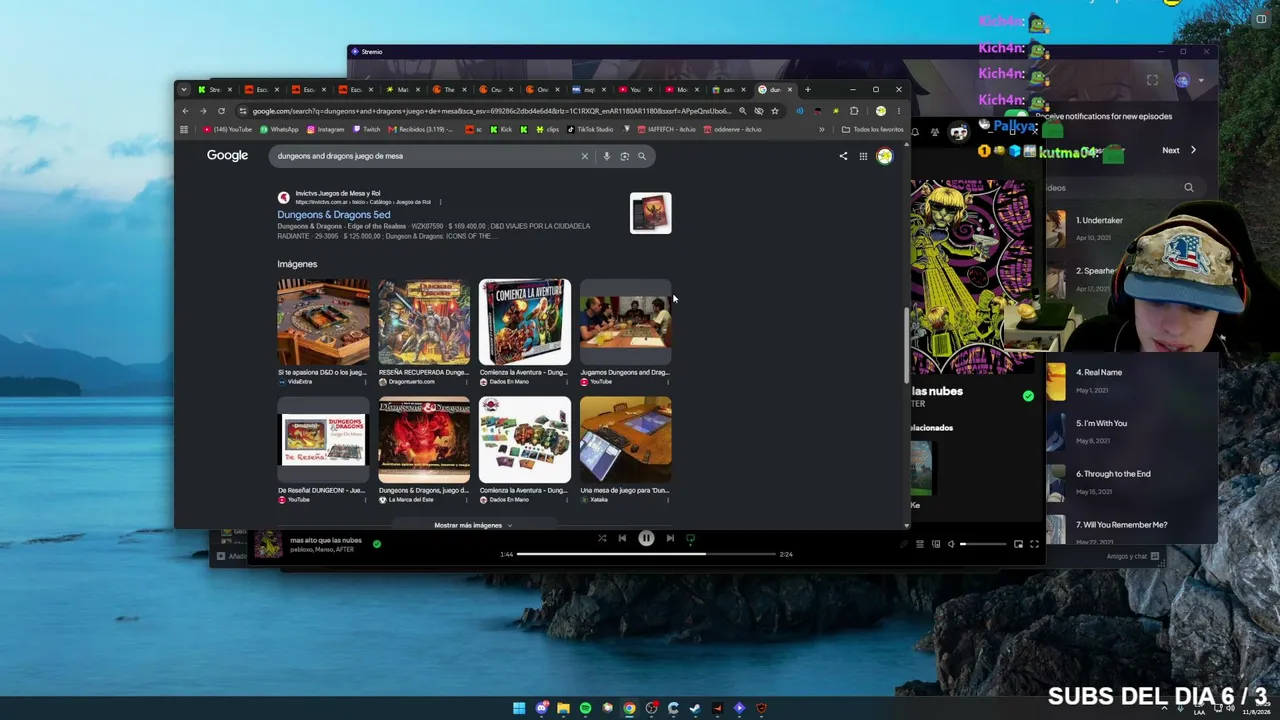Select Stremio episode 4. Real Name
Viewport: 1280px width, 720px height.
pyautogui.click(x=1130, y=380)
